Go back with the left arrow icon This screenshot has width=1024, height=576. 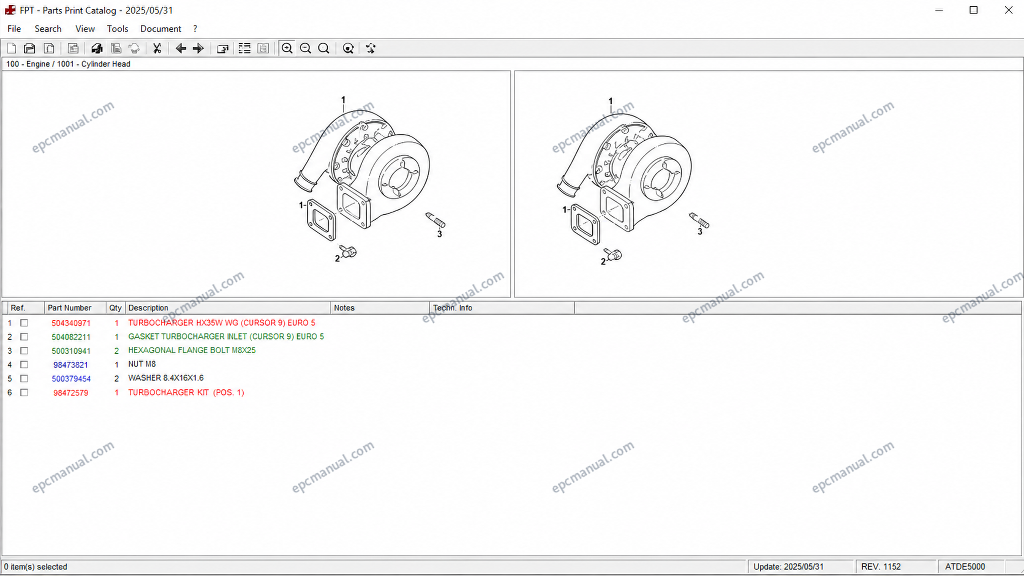click(181, 48)
